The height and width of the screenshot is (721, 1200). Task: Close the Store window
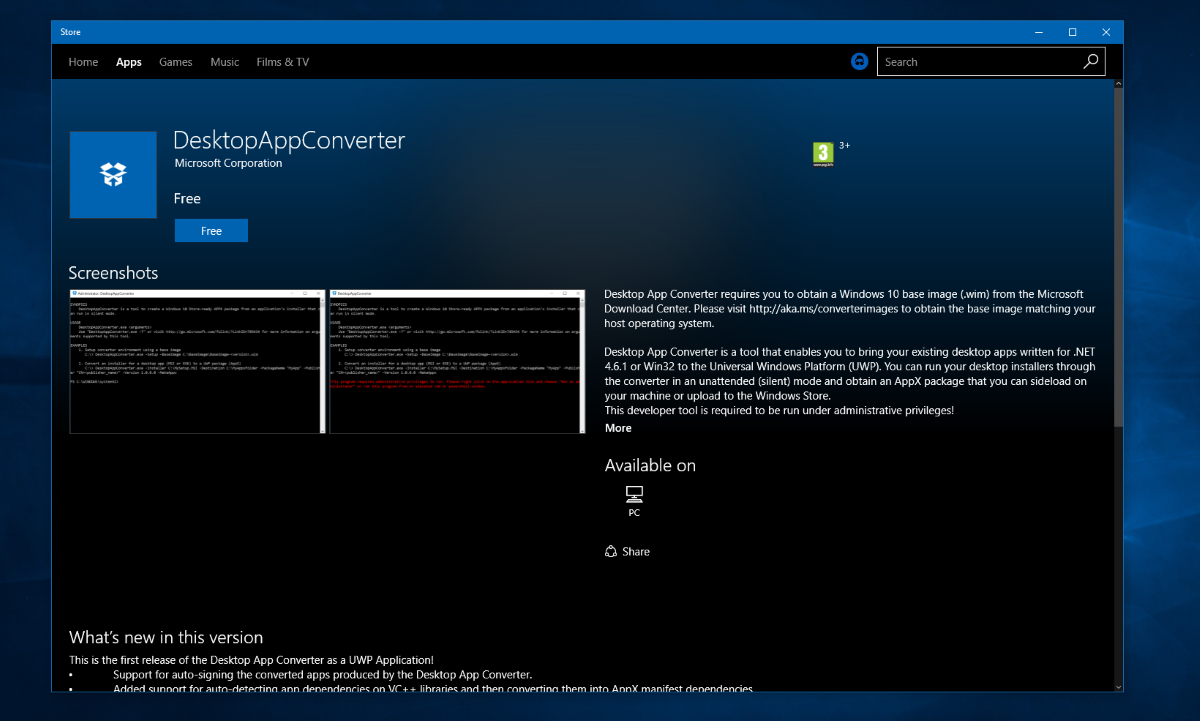click(x=1106, y=32)
